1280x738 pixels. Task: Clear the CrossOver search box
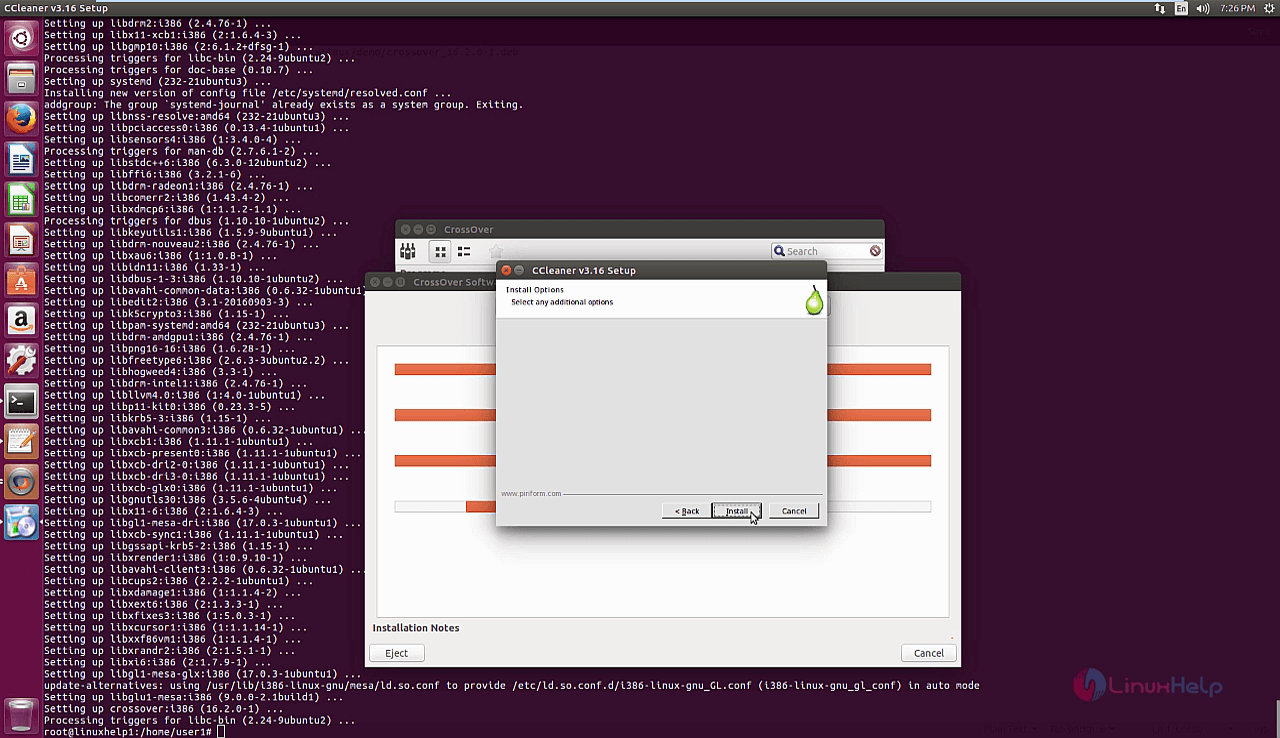click(875, 251)
